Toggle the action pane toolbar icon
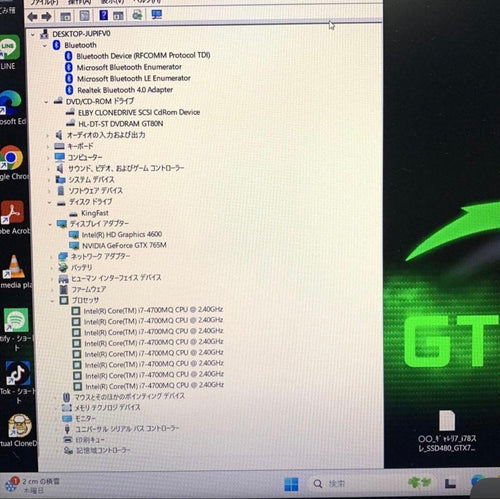This screenshot has width=500, height=499. pyautogui.click(x=118, y=15)
